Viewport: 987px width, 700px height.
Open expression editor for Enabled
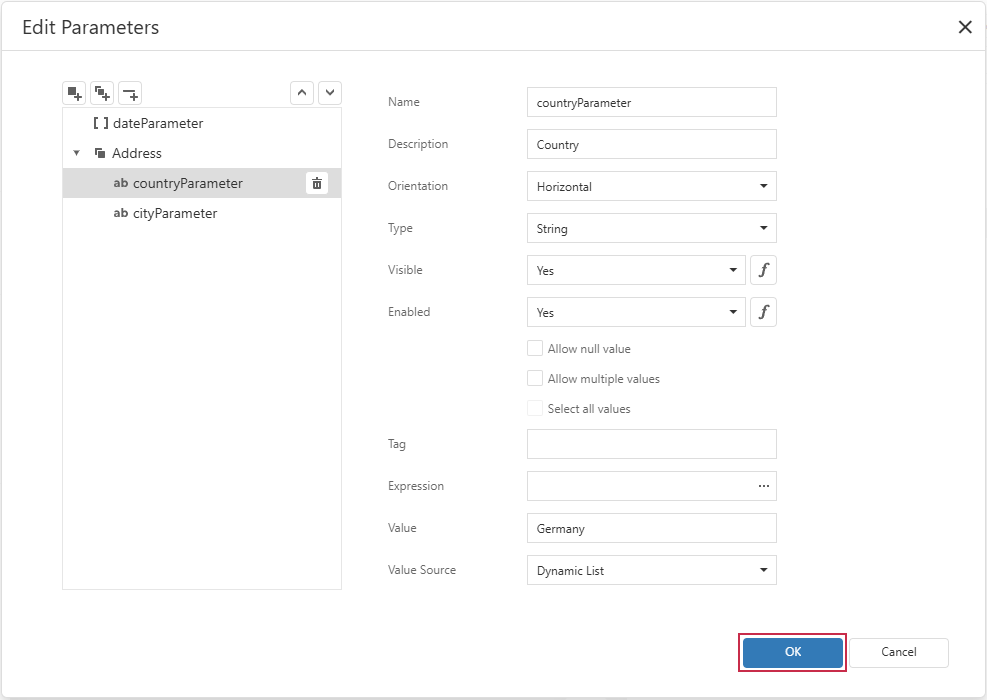coord(764,312)
